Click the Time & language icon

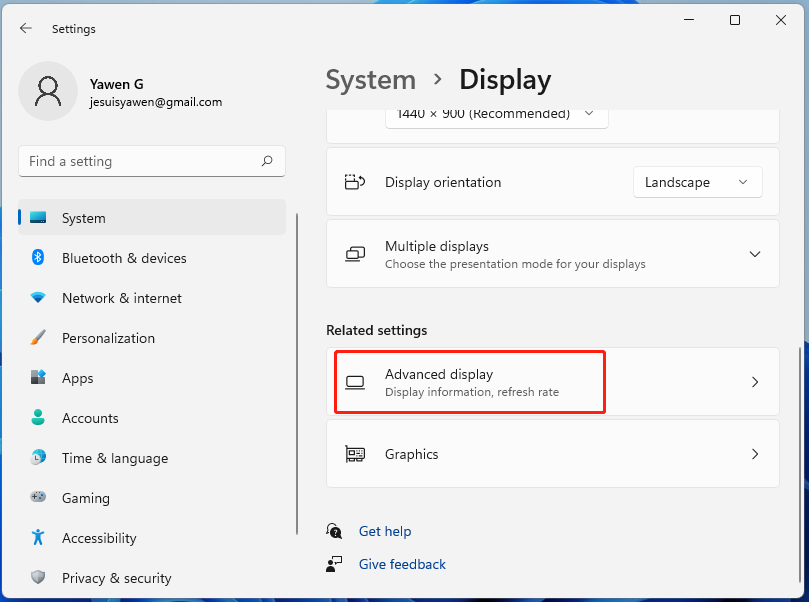[39, 458]
